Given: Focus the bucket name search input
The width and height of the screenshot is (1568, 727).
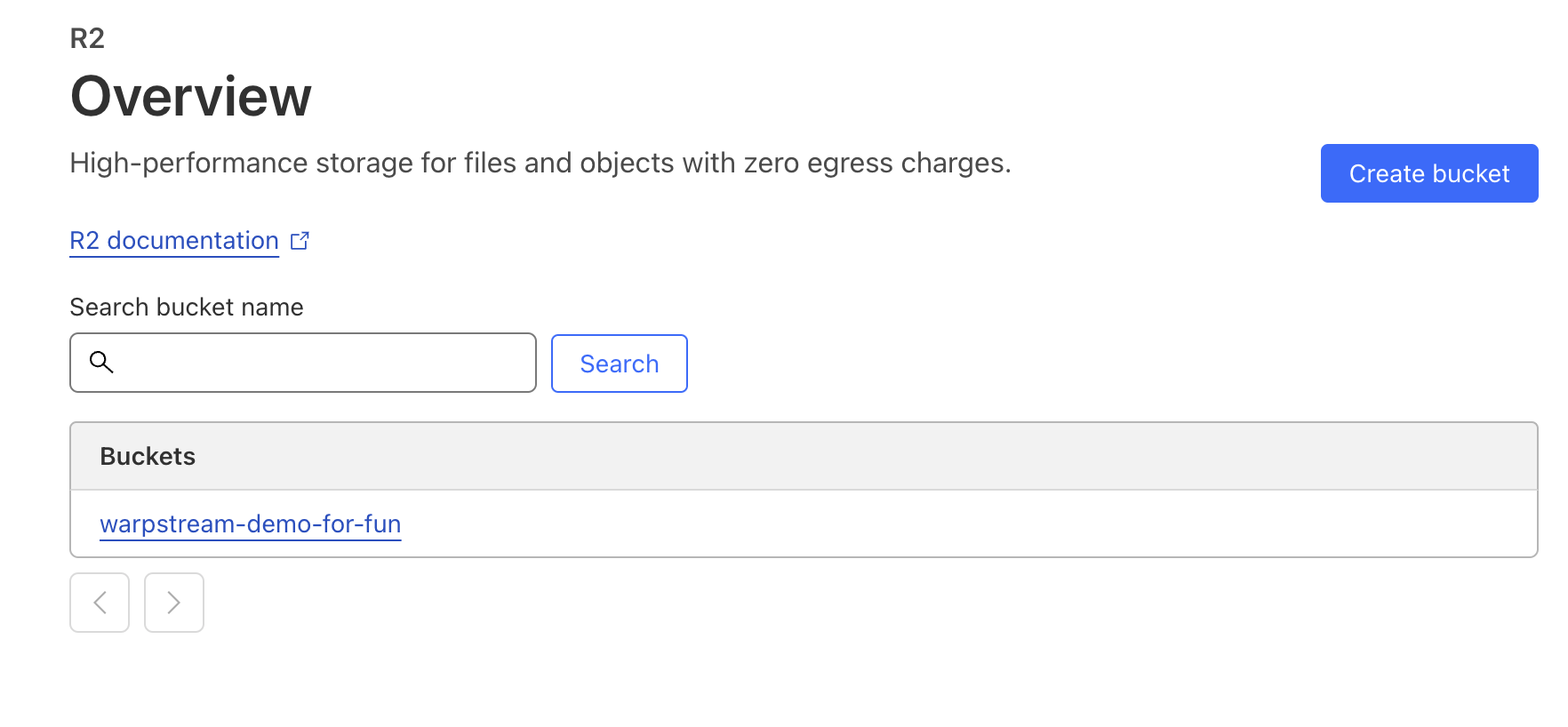Looking at the screenshot, I should (320, 363).
